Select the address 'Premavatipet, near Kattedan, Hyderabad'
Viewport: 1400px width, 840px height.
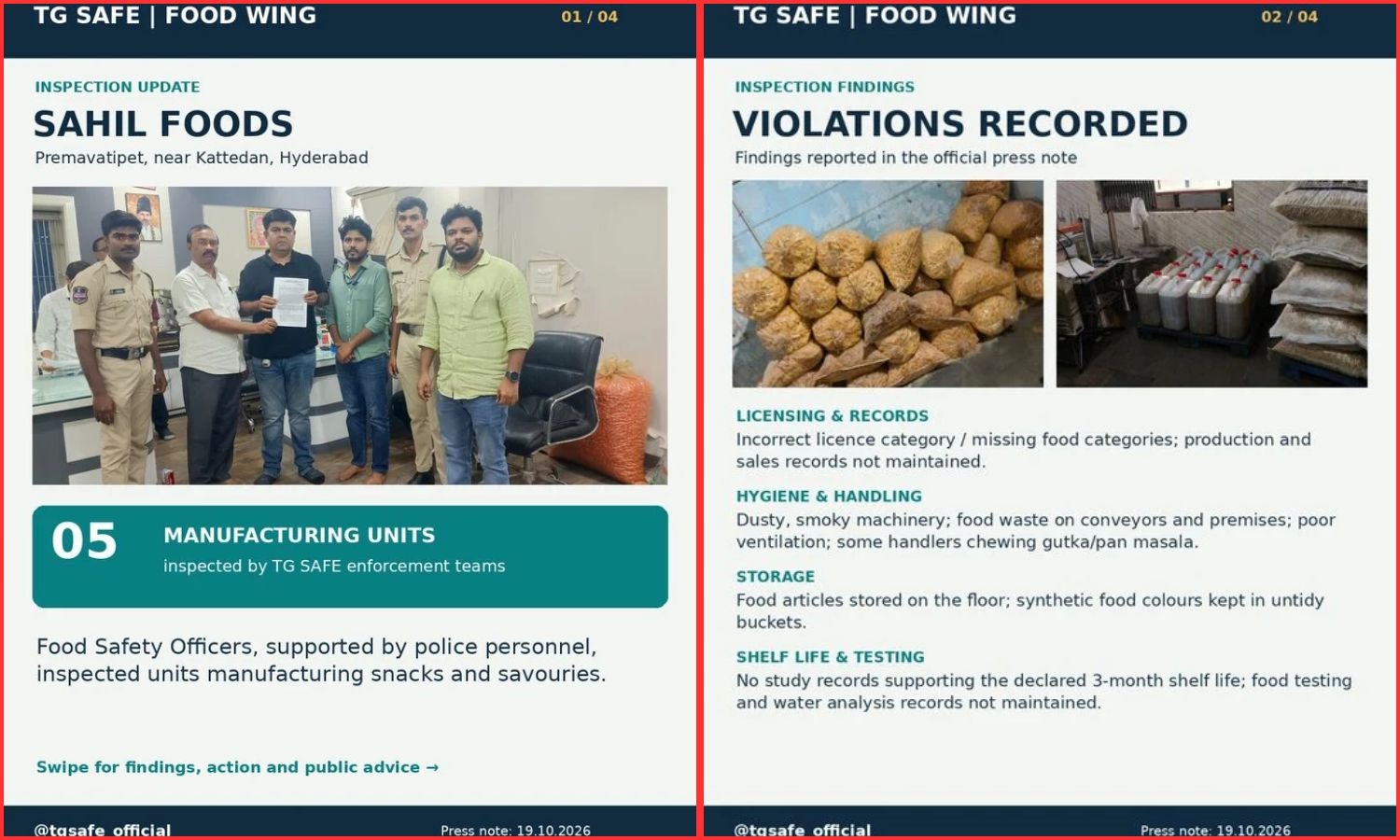click(x=202, y=158)
